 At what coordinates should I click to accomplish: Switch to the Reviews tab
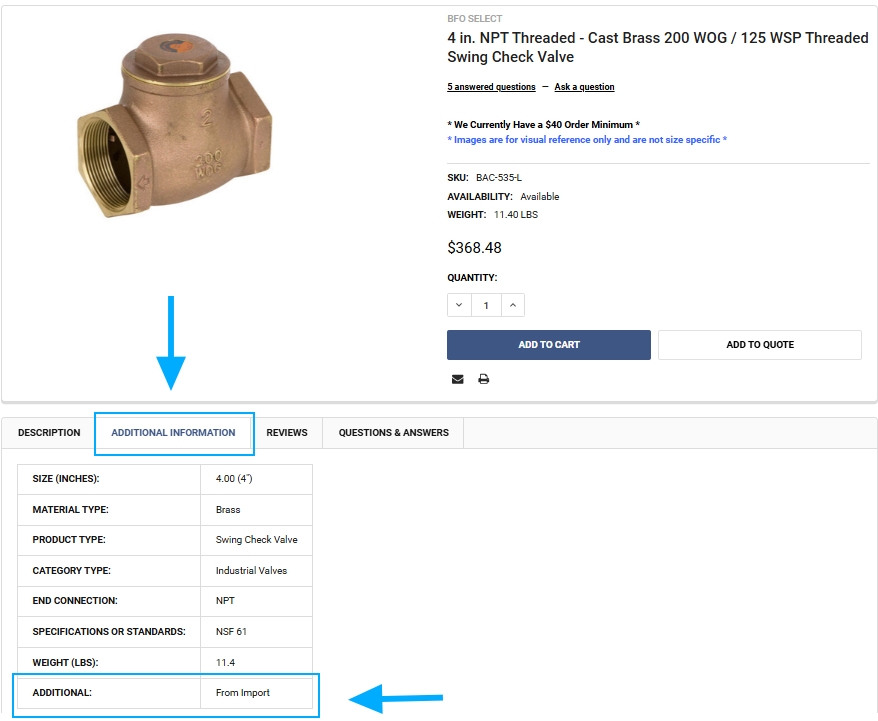tap(287, 433)
